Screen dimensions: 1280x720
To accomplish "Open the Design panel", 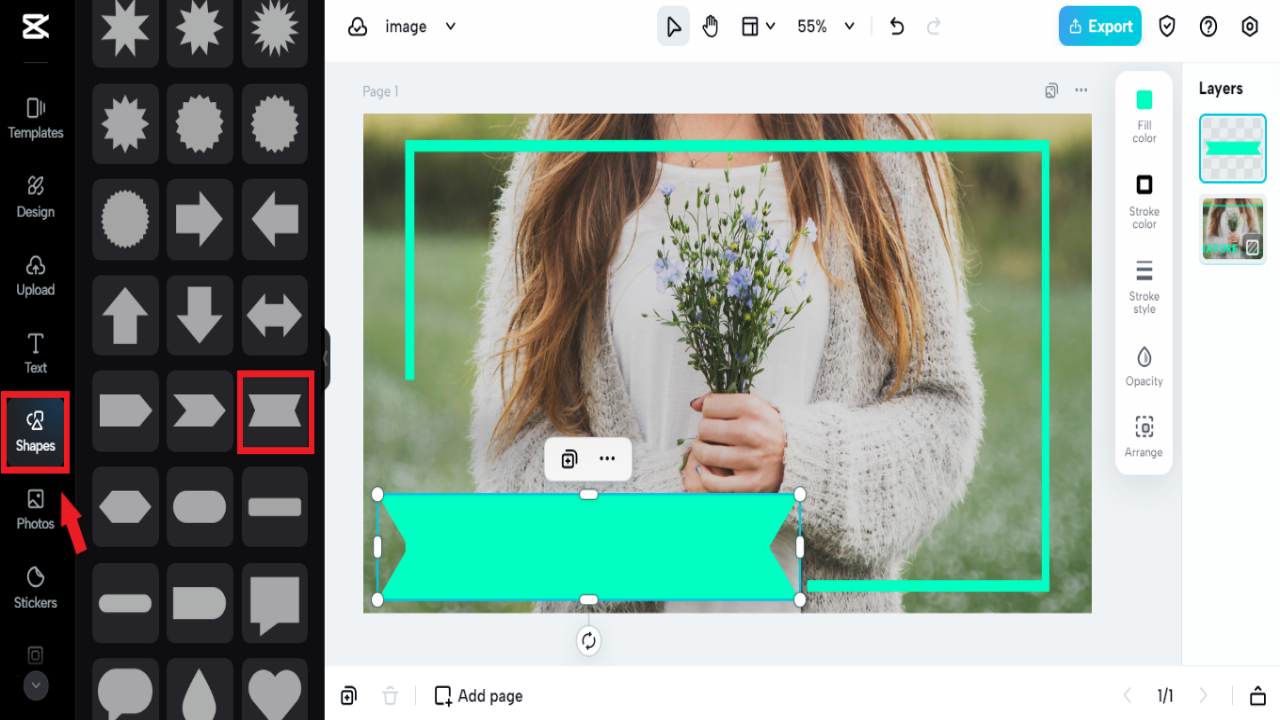I will pos(35,197).
